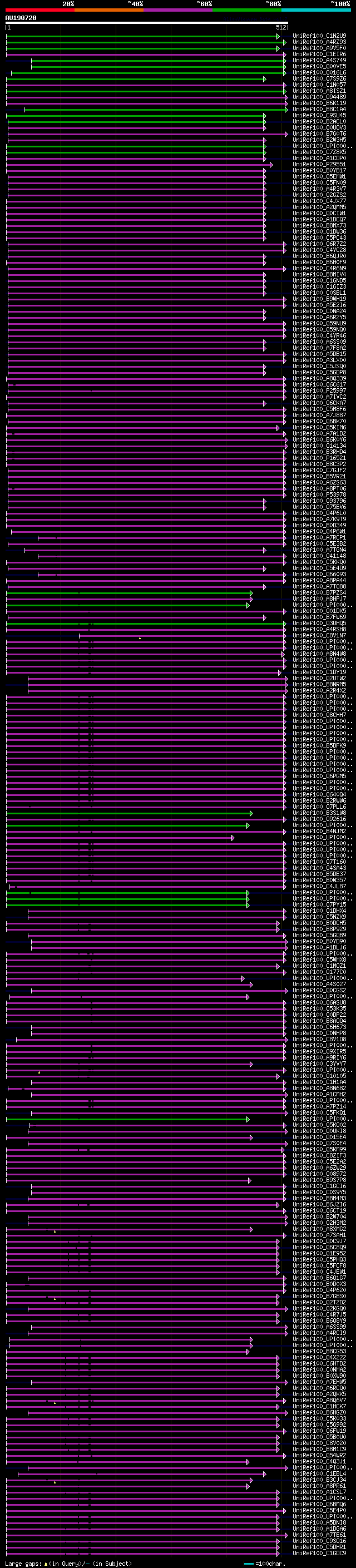
Task: Select the UniRef100_A2QMM5 label
Action: 319,207
